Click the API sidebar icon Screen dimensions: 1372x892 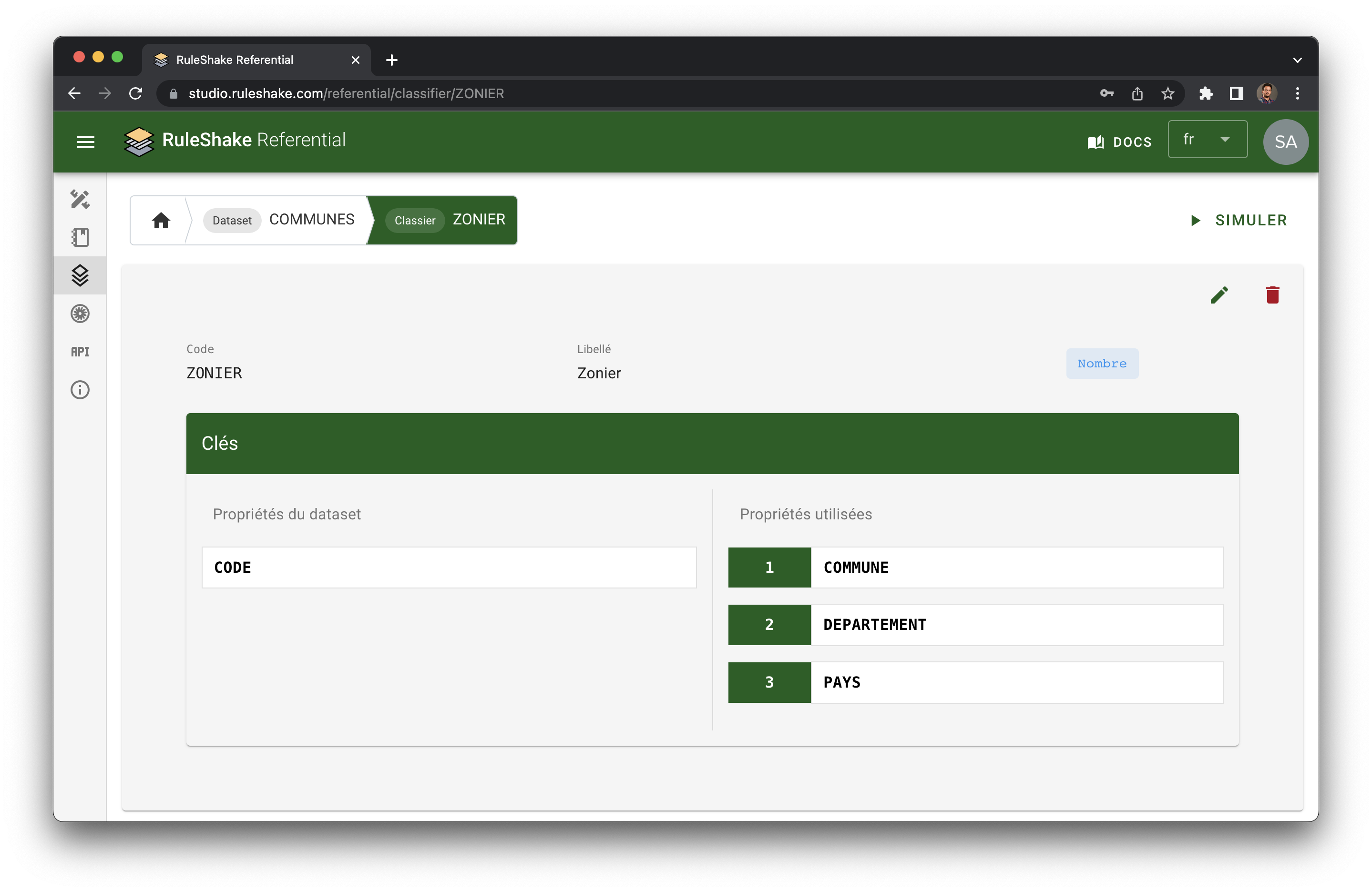(80, 352)
